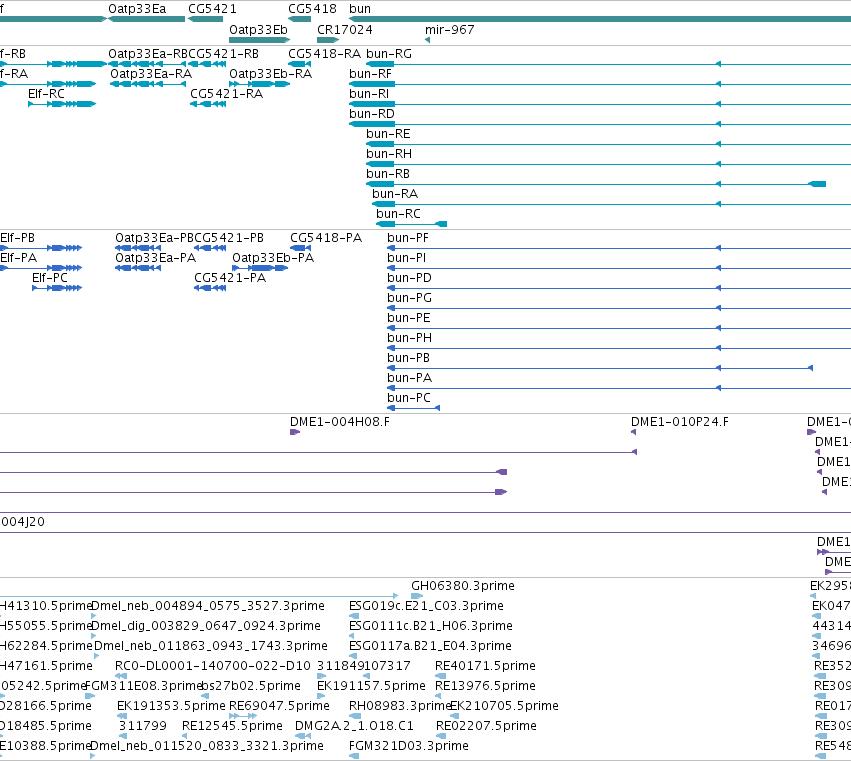The image size is (851, 761).
Task: Select transcript bun-RB
Action: pos(596,184)
